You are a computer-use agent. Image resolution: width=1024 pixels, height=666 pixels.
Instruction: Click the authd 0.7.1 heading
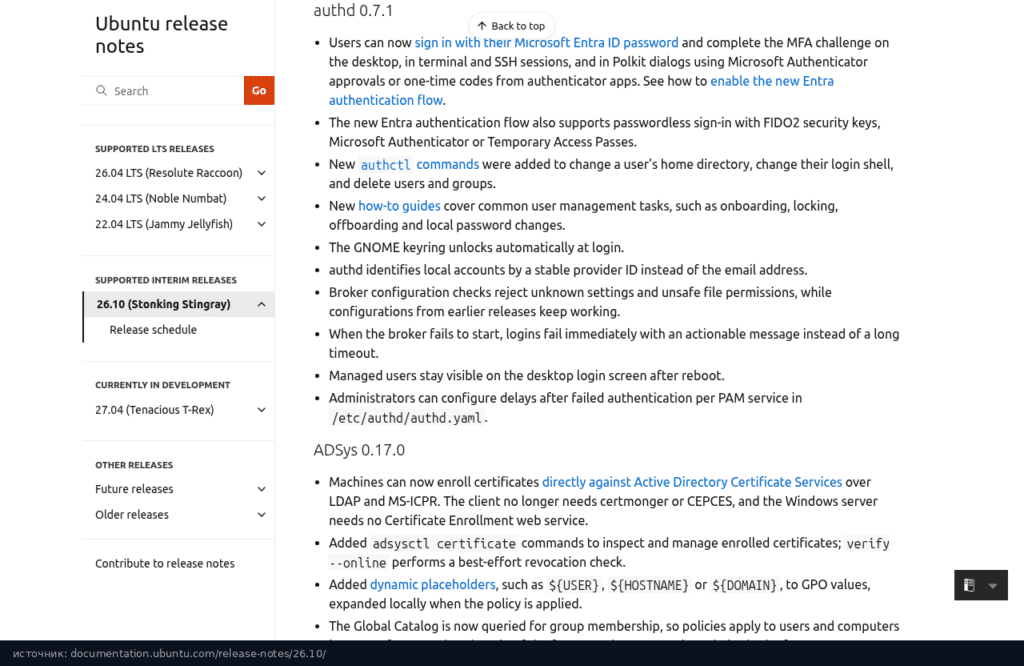point(353,10)
